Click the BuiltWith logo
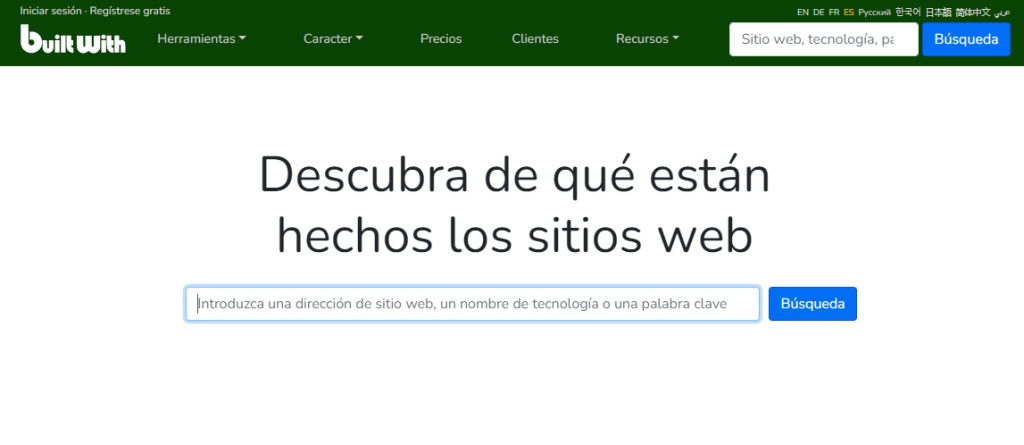1024x445 pixels. click(73, 39)
